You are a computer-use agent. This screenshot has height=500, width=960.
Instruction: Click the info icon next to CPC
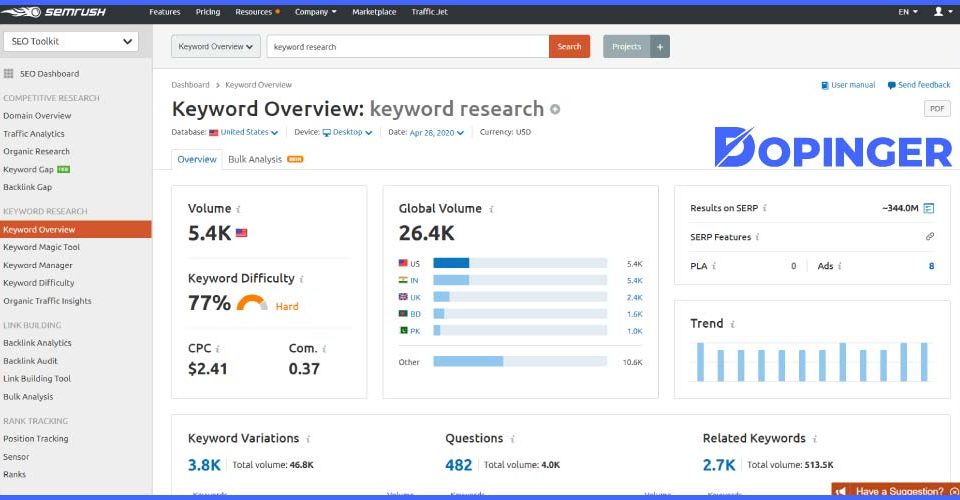(x=218, y=349)
